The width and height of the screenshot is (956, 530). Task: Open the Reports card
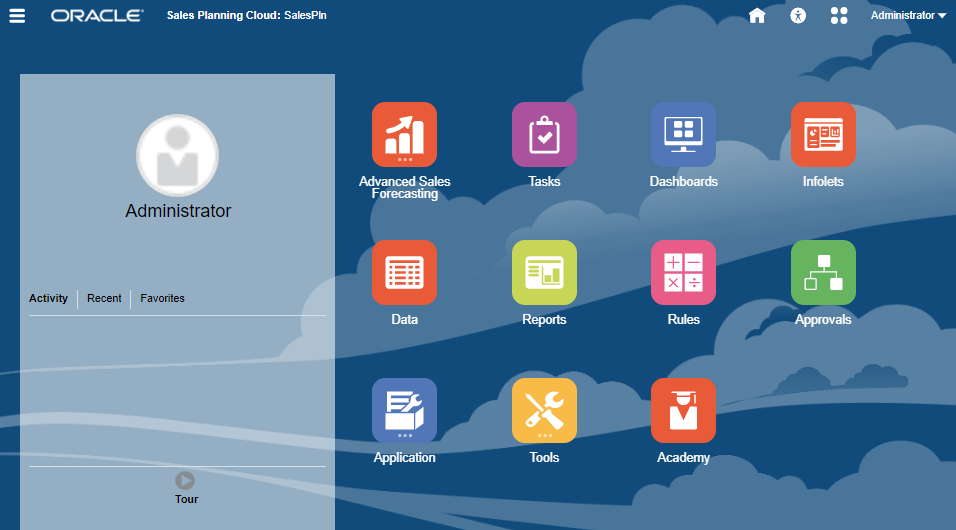click(544, 272)
